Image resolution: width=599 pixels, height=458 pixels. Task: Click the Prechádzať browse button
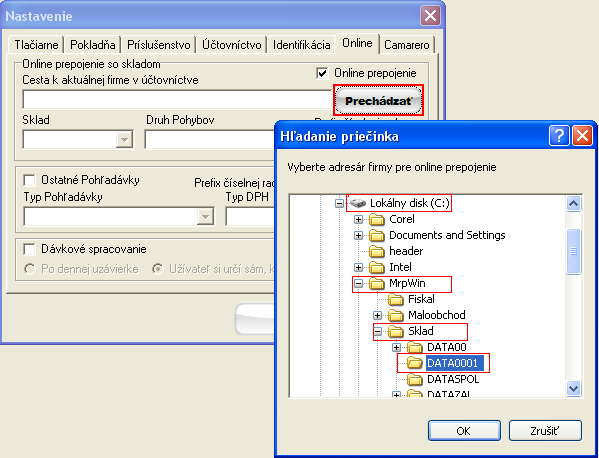click(379, 100)
